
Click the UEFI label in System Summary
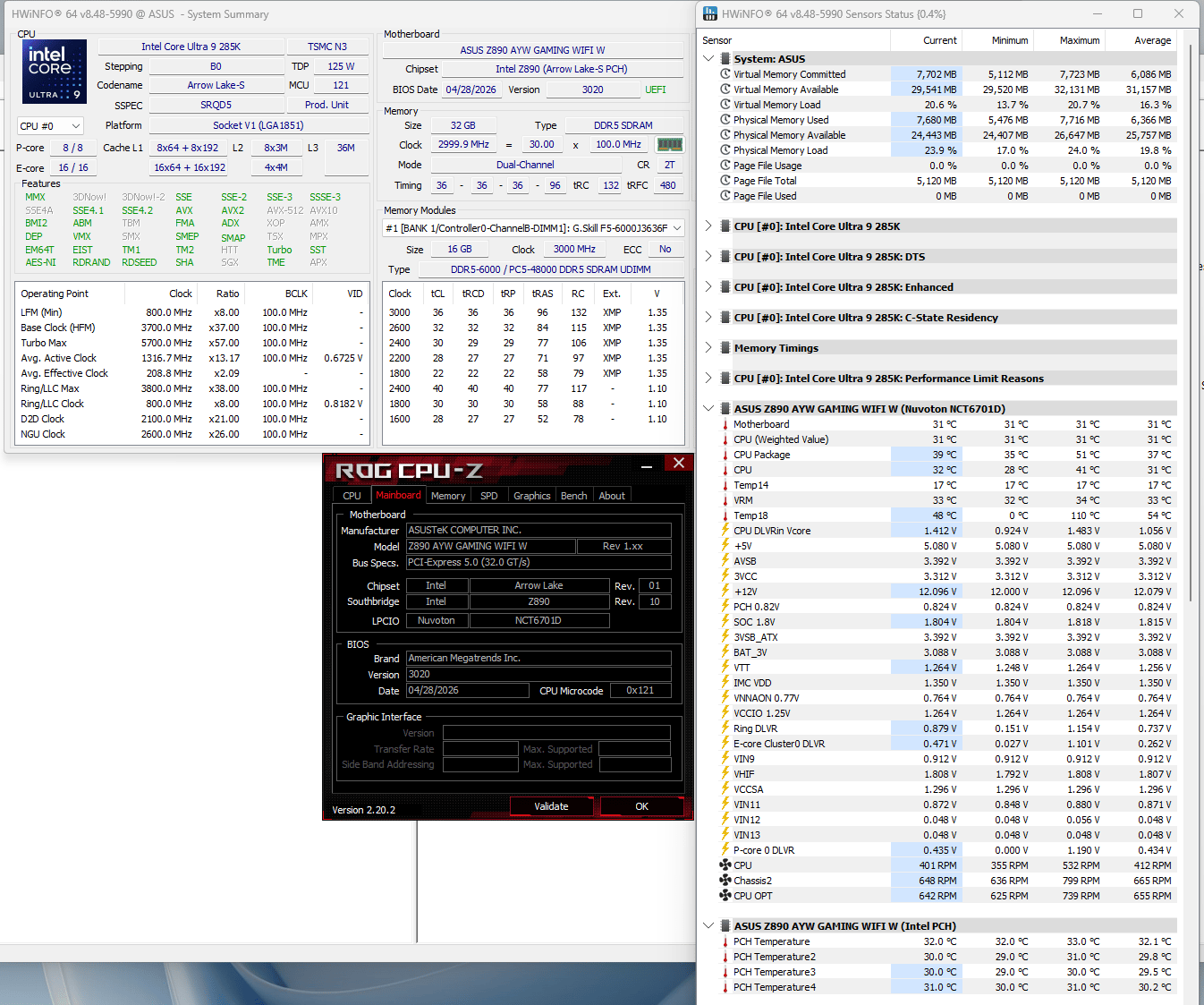click(656, 89)
